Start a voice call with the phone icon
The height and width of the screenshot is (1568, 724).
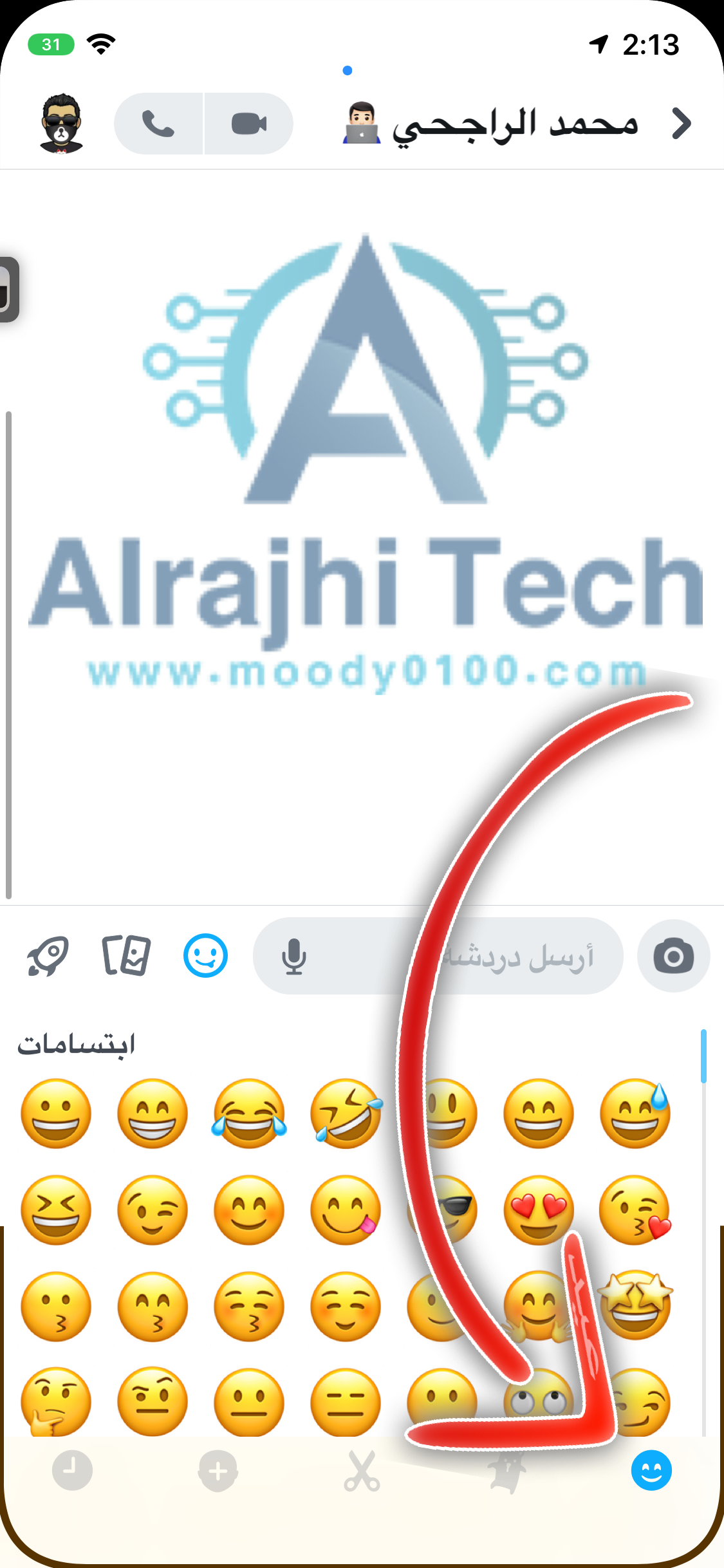[x=158, y=124]
